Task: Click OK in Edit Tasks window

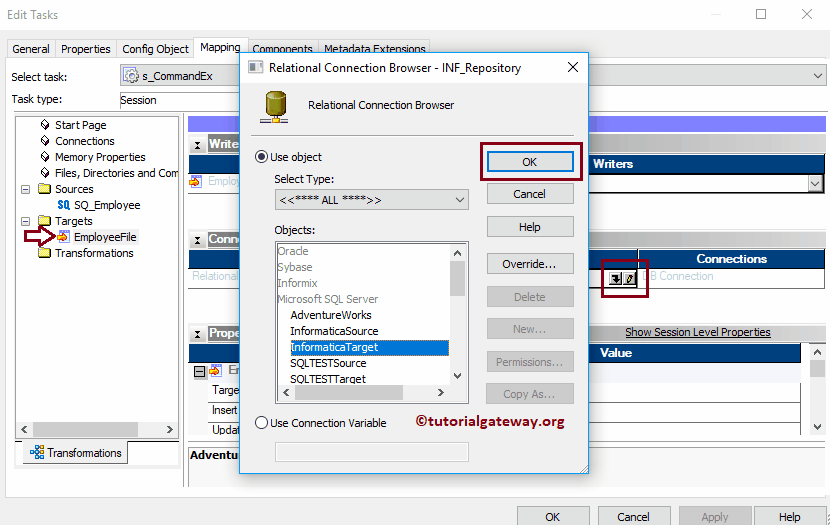Action: pyautogui.click(x=553, y=517)
